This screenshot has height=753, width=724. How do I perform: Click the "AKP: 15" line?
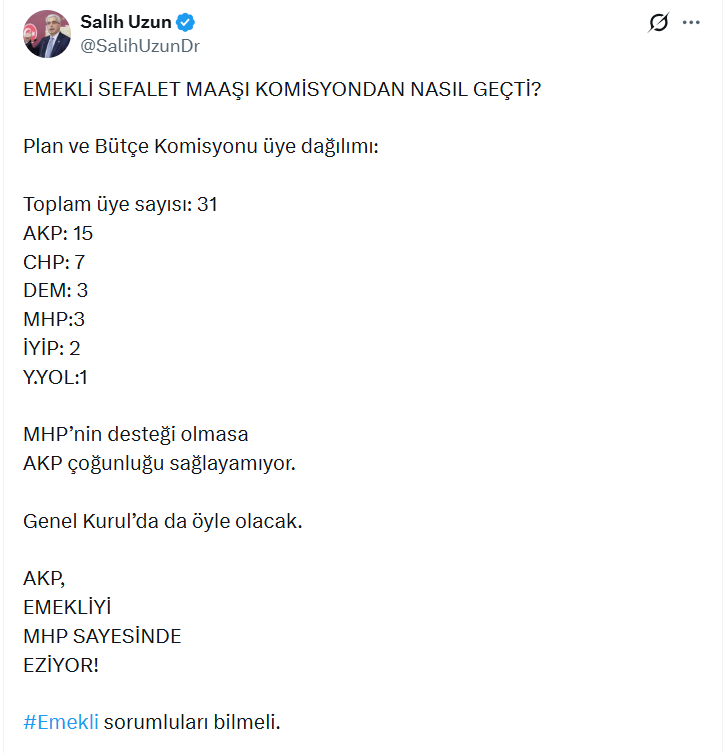pos(58,233)
